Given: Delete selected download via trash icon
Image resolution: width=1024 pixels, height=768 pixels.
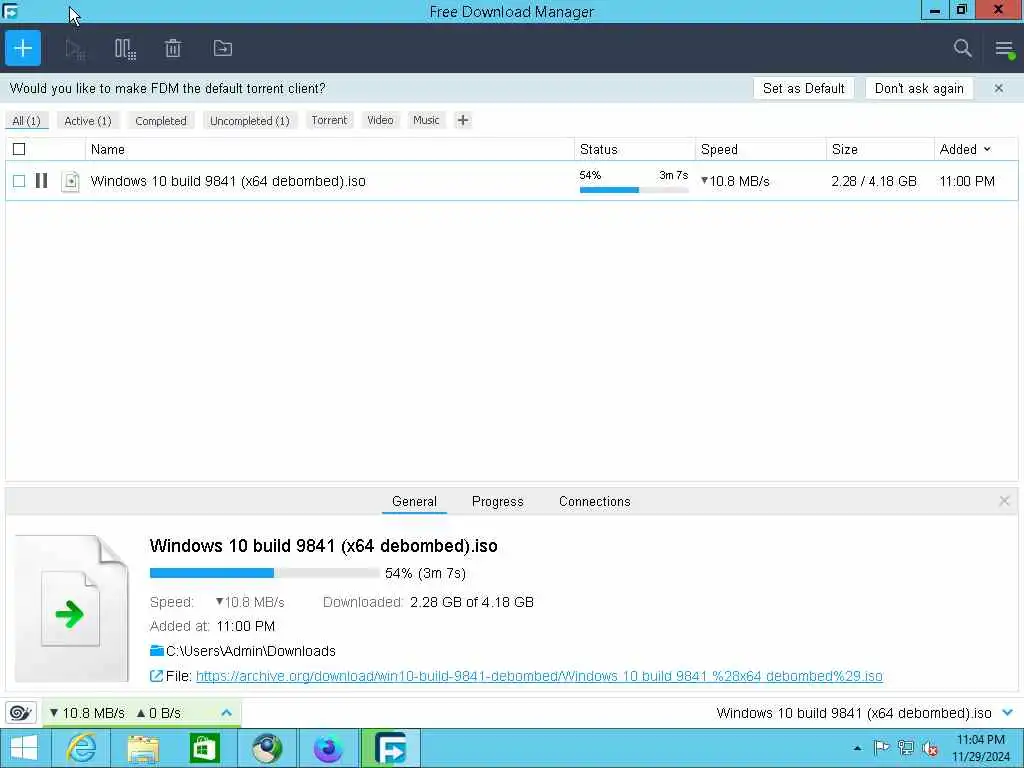Looking at the screenshot, I should pos(173,48).
